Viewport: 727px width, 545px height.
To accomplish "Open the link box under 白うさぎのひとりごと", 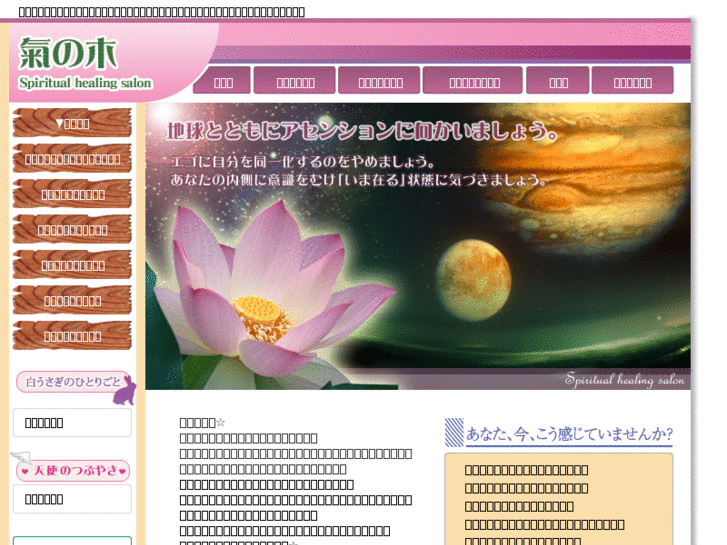I will coord(72,423).
